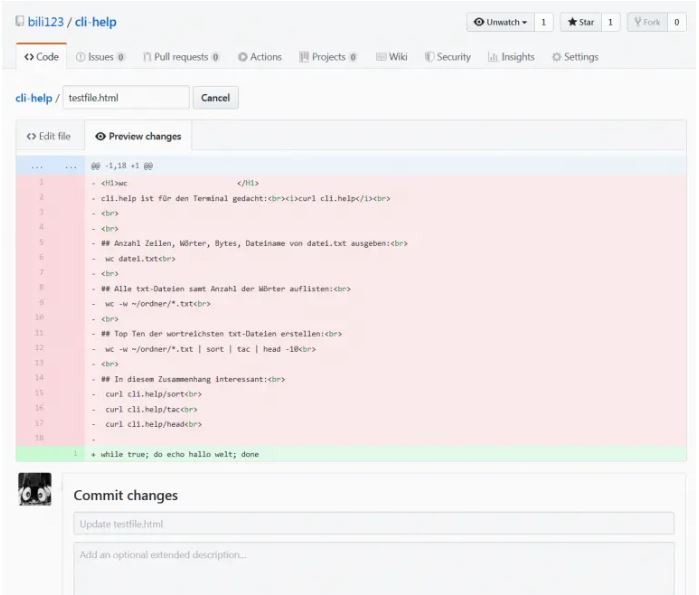The width and height of the screenshot is (699, 595).
Task: Click the Pull requests icon
Action: (x=147, y=57)
